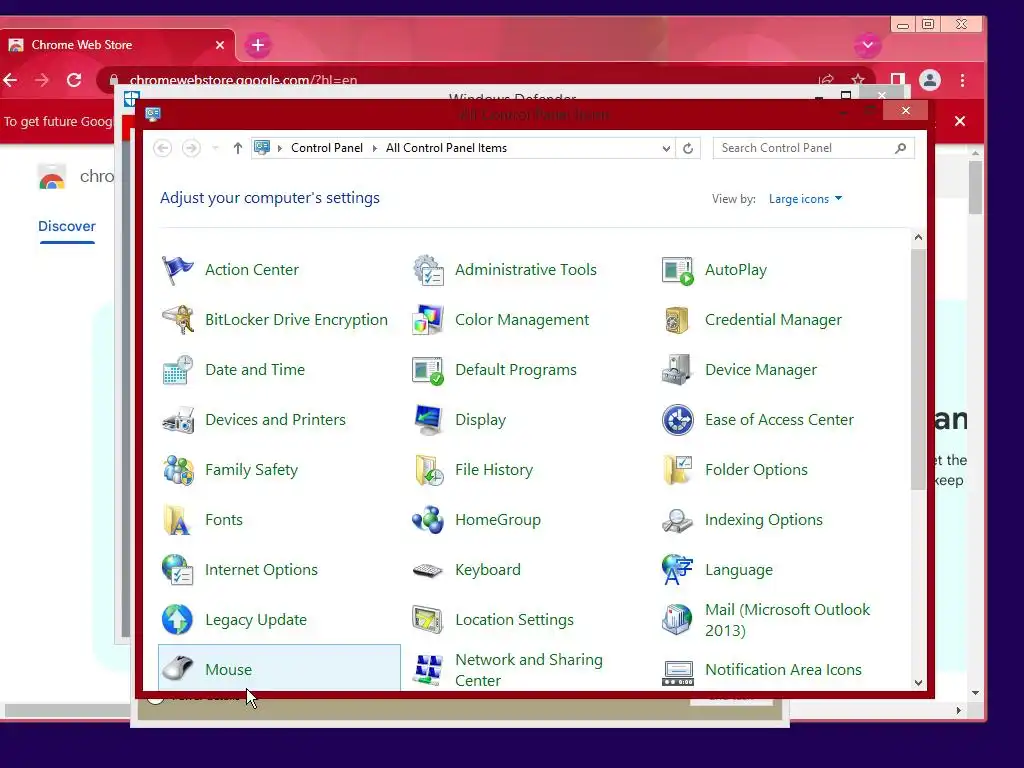This screenshot has width=1024, height=768.
Task: Open Keyboard icon
Action: [x=428, y=570]
